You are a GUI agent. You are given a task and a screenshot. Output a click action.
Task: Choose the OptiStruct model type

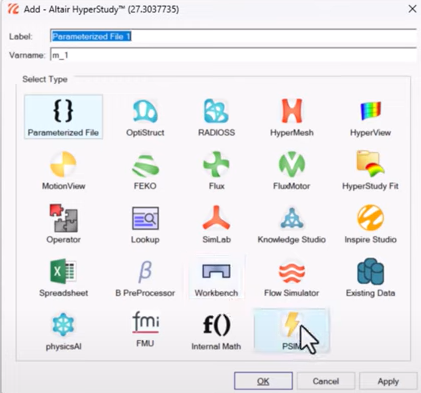[145, 117]
